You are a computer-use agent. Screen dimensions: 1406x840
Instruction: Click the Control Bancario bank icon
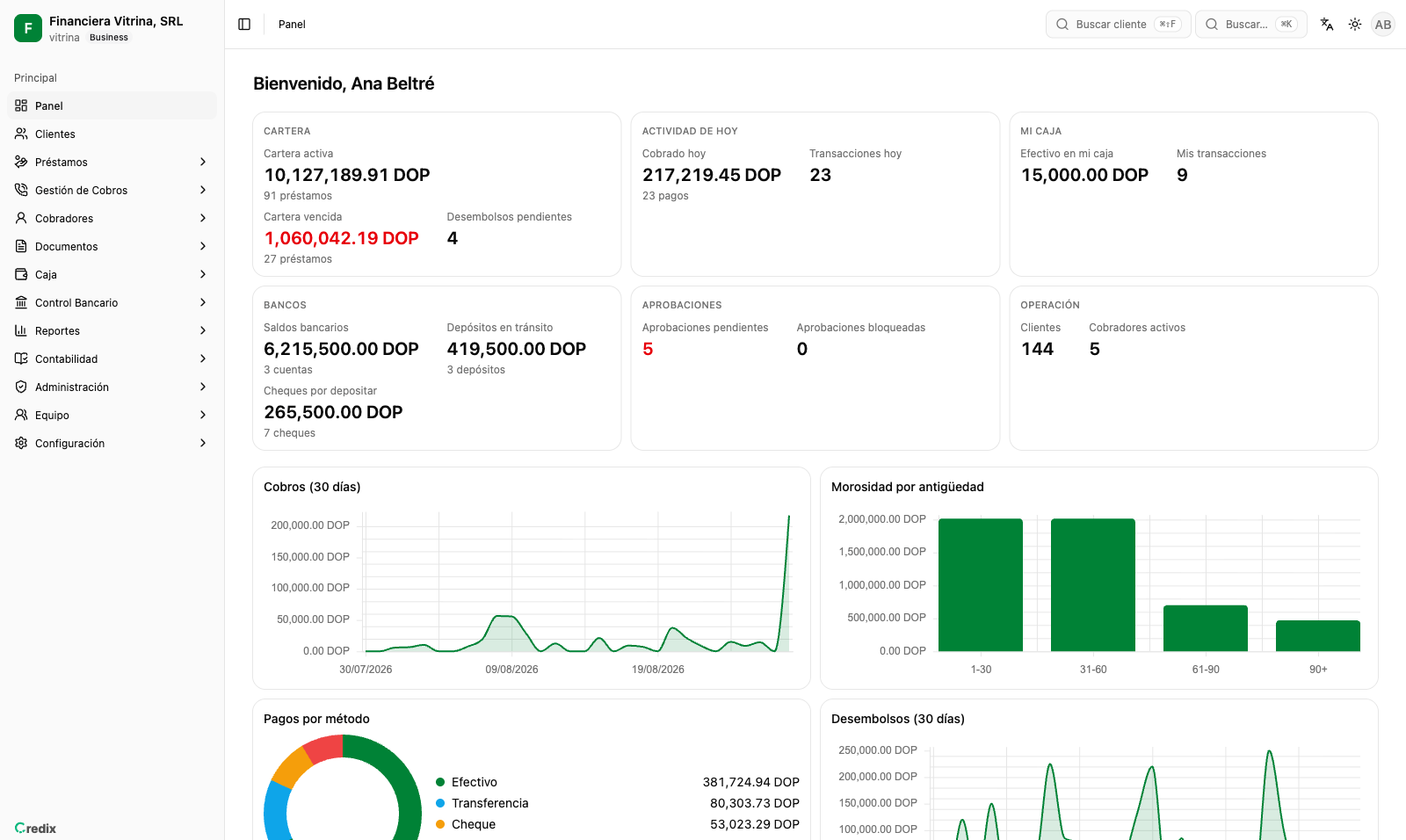click(x=21, y=302)
